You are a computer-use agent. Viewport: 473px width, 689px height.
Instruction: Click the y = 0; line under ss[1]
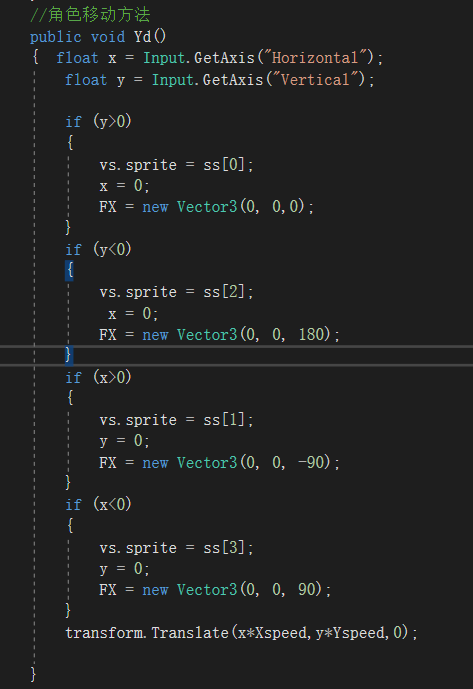click(x=124, y=441)
